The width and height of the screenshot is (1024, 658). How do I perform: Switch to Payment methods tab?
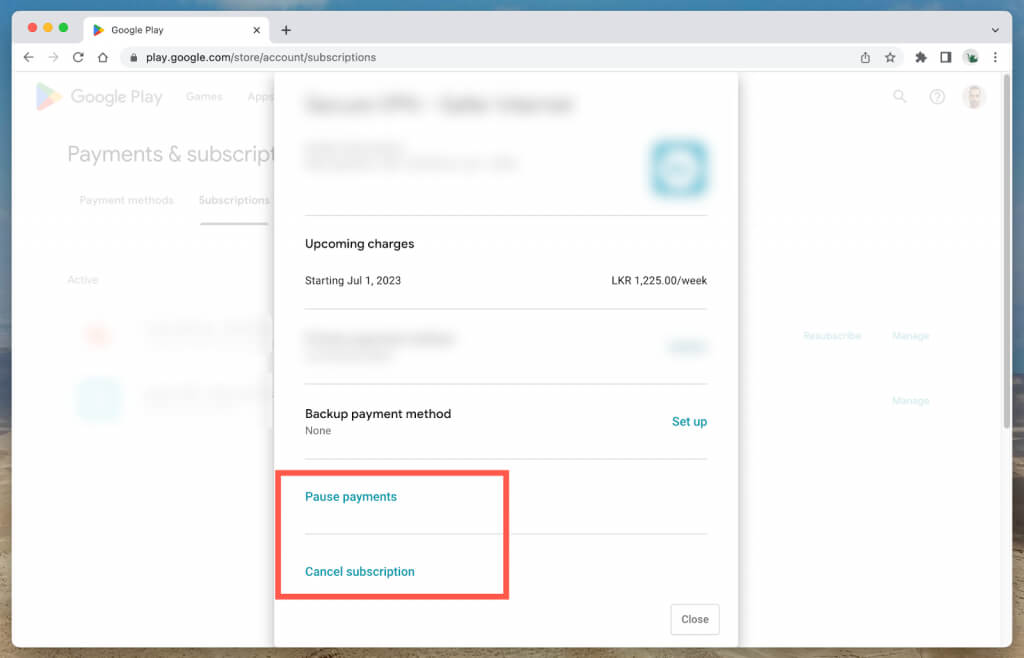coord(127,200)
